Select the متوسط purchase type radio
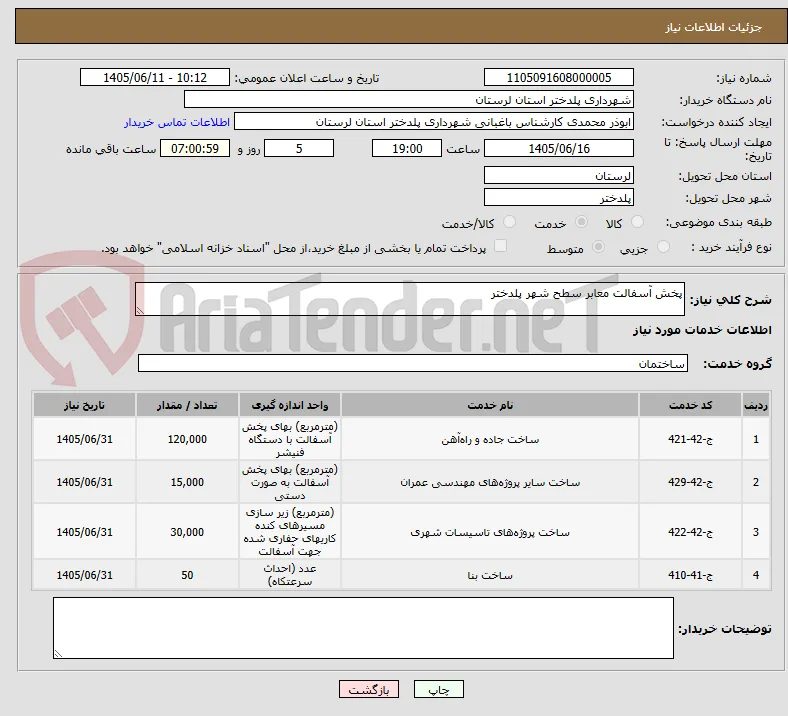788x716 pixels. [x=598, y=246]
